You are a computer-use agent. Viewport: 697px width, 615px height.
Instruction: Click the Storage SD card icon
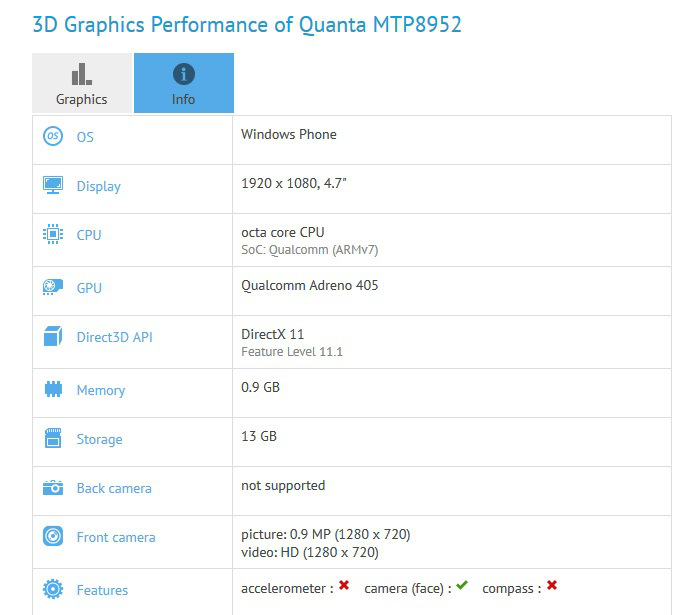53,439
